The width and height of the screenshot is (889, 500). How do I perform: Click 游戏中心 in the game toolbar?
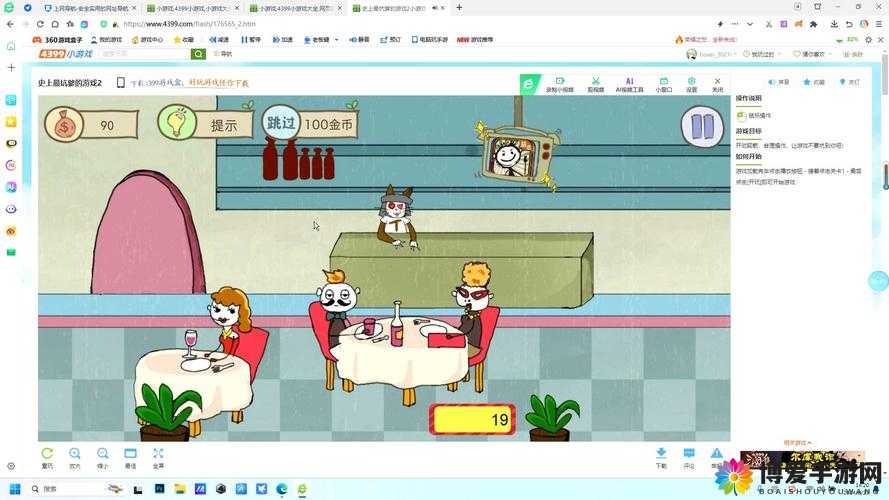tap(147, 40)
